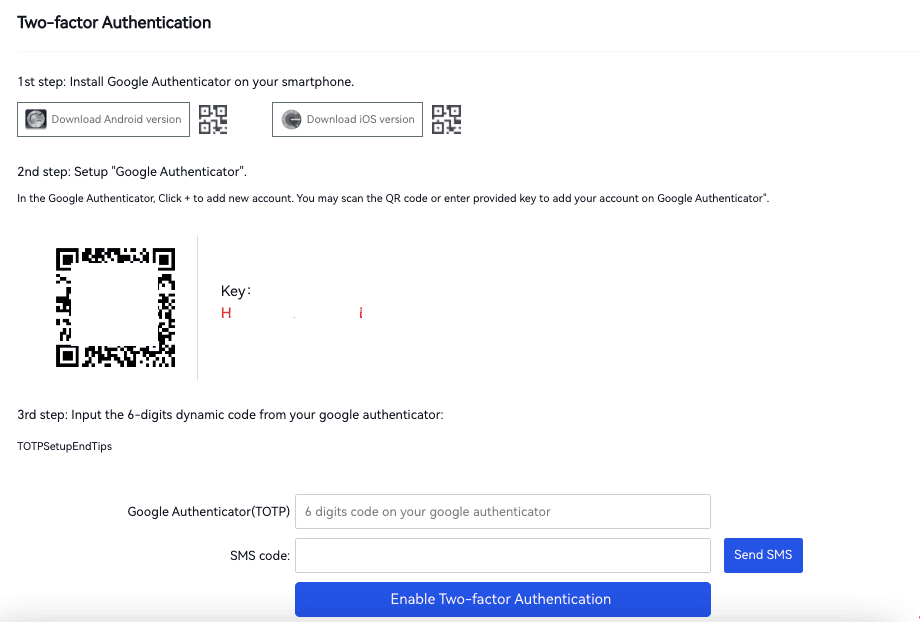The height and width of the screenshot is (622, 920).
Task: Click the red secret key text
Action: click(291, 313)
